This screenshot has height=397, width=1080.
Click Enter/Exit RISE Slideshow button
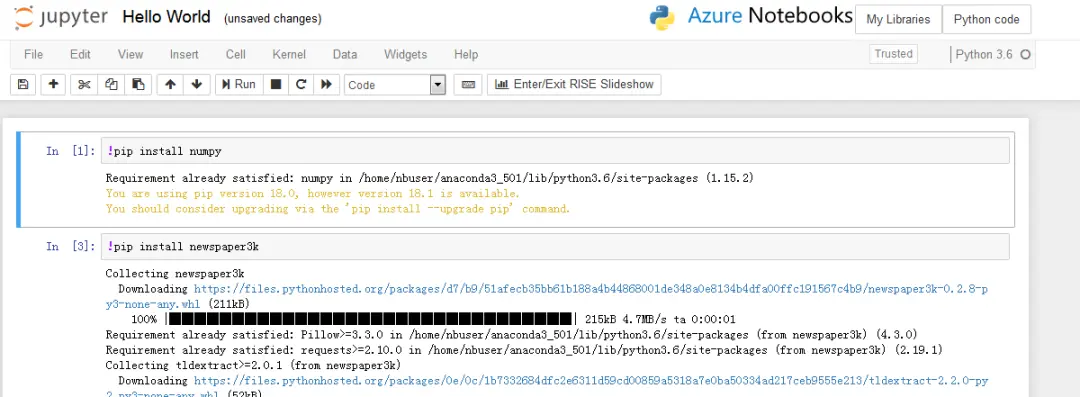click(x=574, y=85)
